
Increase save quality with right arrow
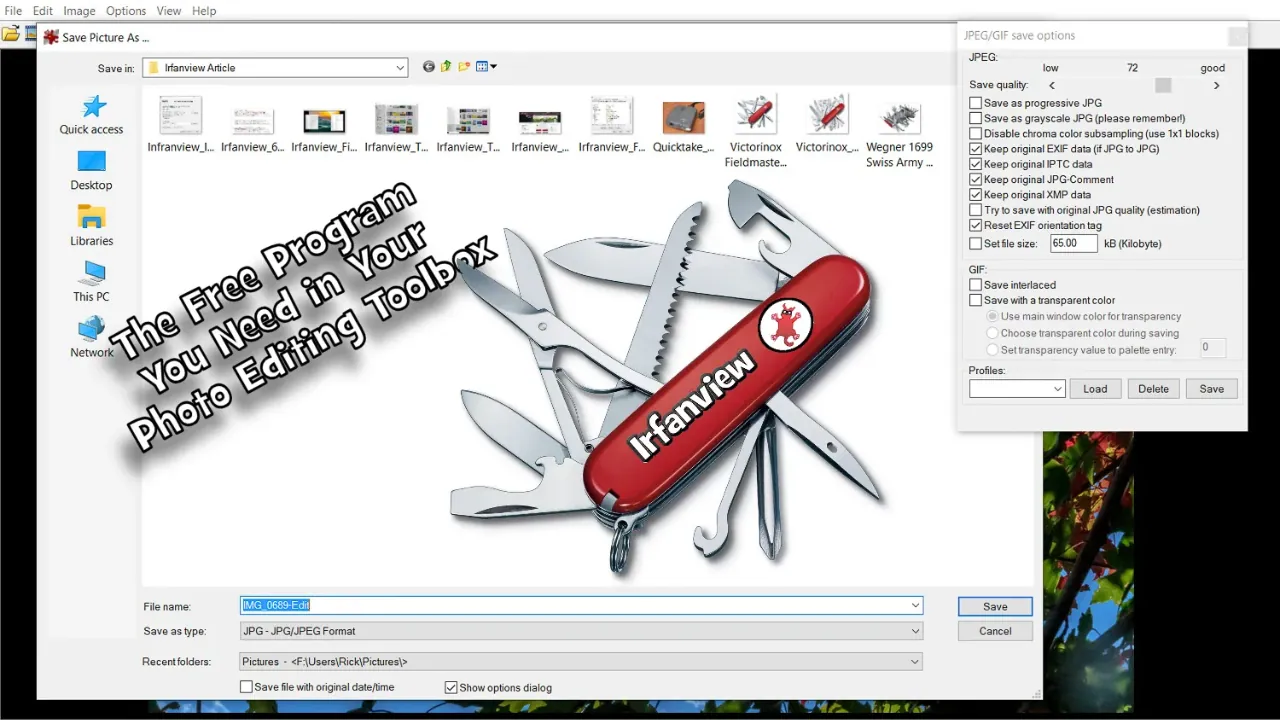point(1216,85)
